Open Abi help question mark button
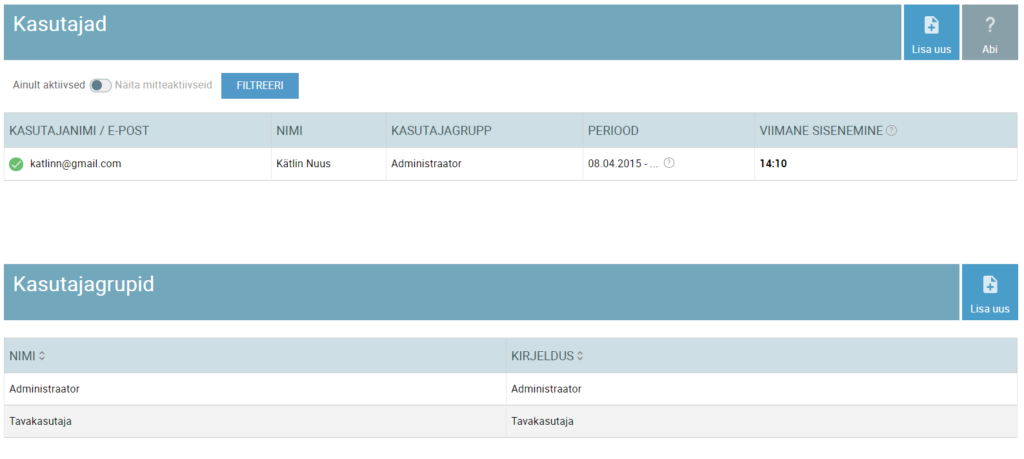Image resolution: width=1024 pixels, height=459 pixels. [990, 27]
